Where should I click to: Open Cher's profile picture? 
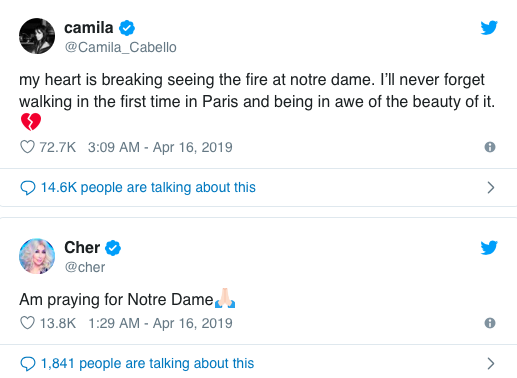coord(37,256)
